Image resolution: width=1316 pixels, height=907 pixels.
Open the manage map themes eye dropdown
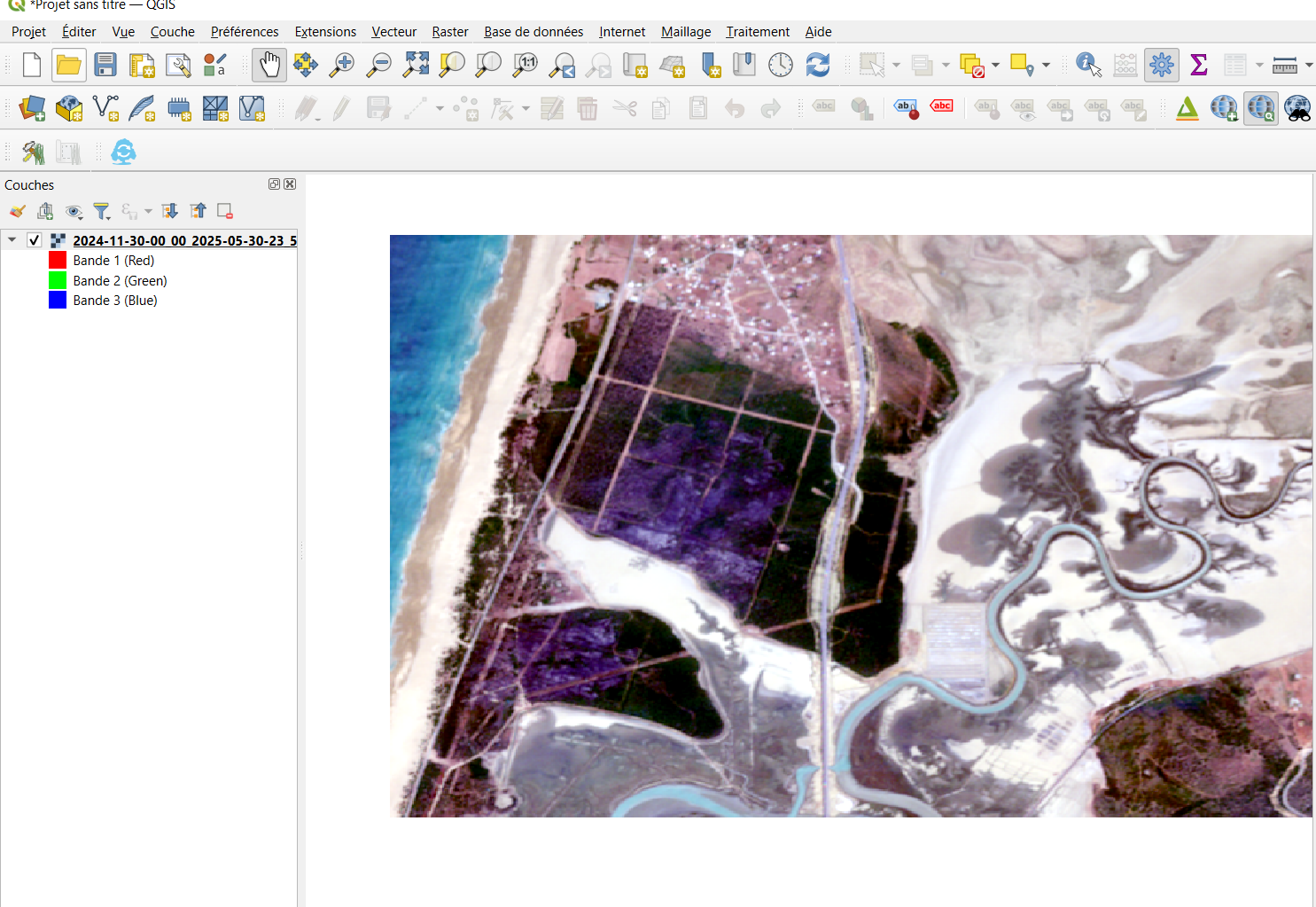pyautogui.click(x=74, y=212)
